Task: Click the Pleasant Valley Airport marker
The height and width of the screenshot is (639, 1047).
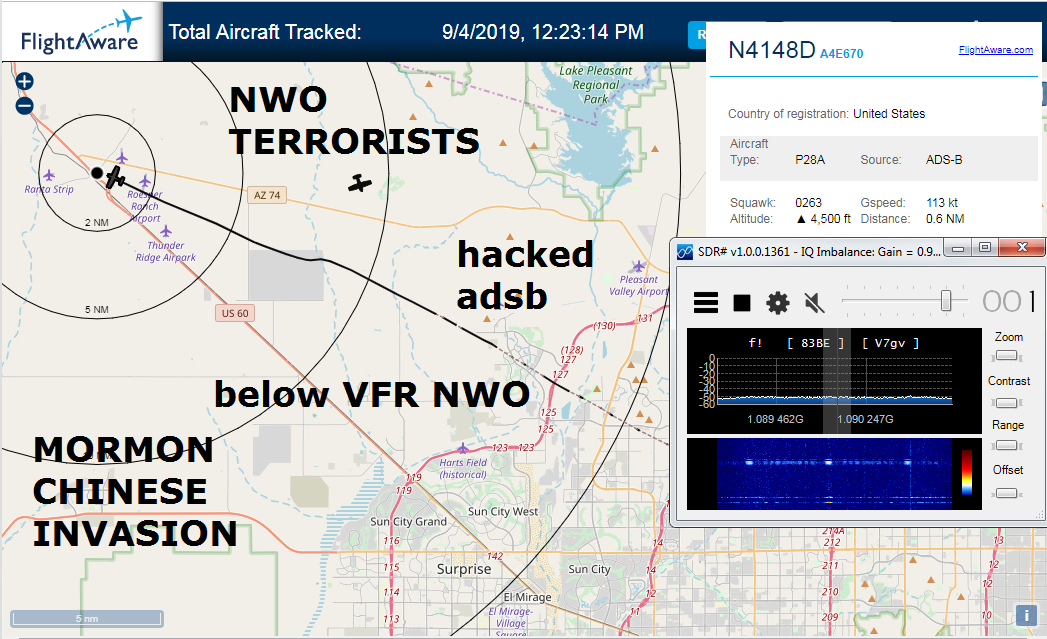Action: 638,266
